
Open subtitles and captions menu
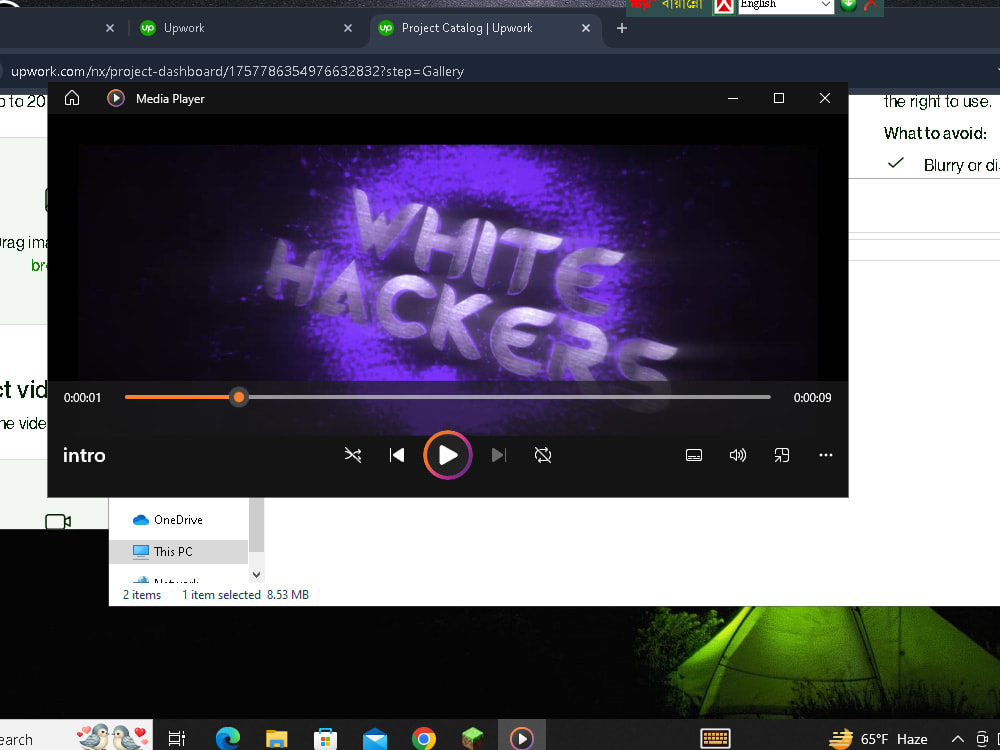click(694, 455)
